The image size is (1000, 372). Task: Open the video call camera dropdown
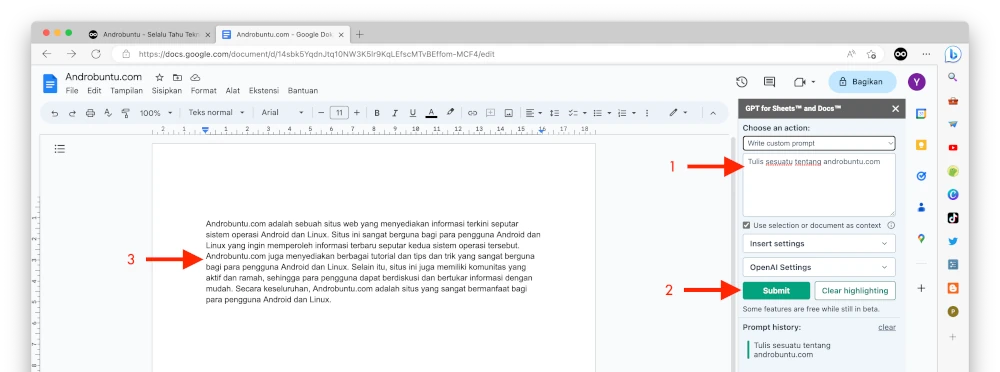pos(804,82)
